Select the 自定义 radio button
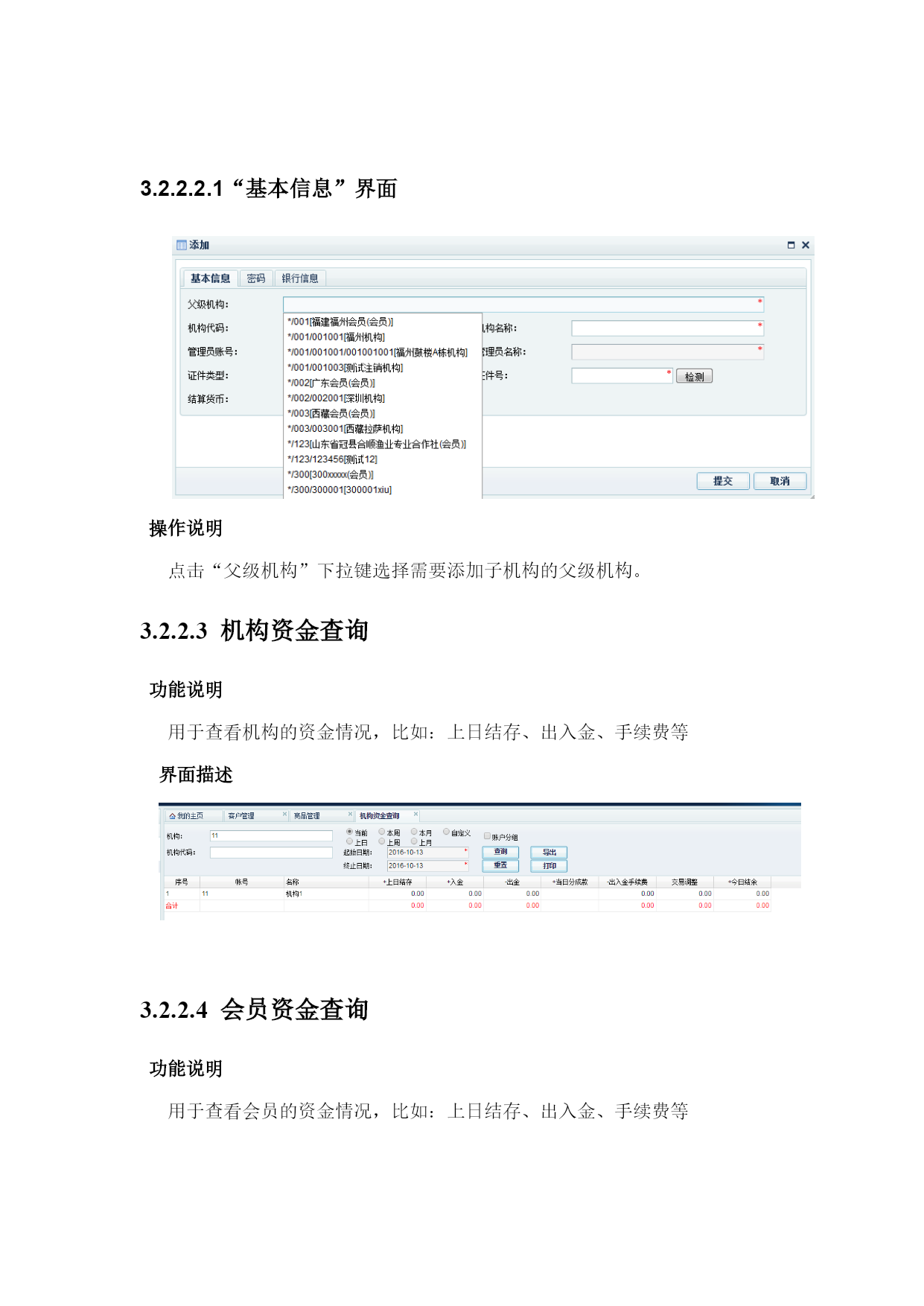Image resolution: width=924 pixels, height=1306 pixels. (446, 832)
